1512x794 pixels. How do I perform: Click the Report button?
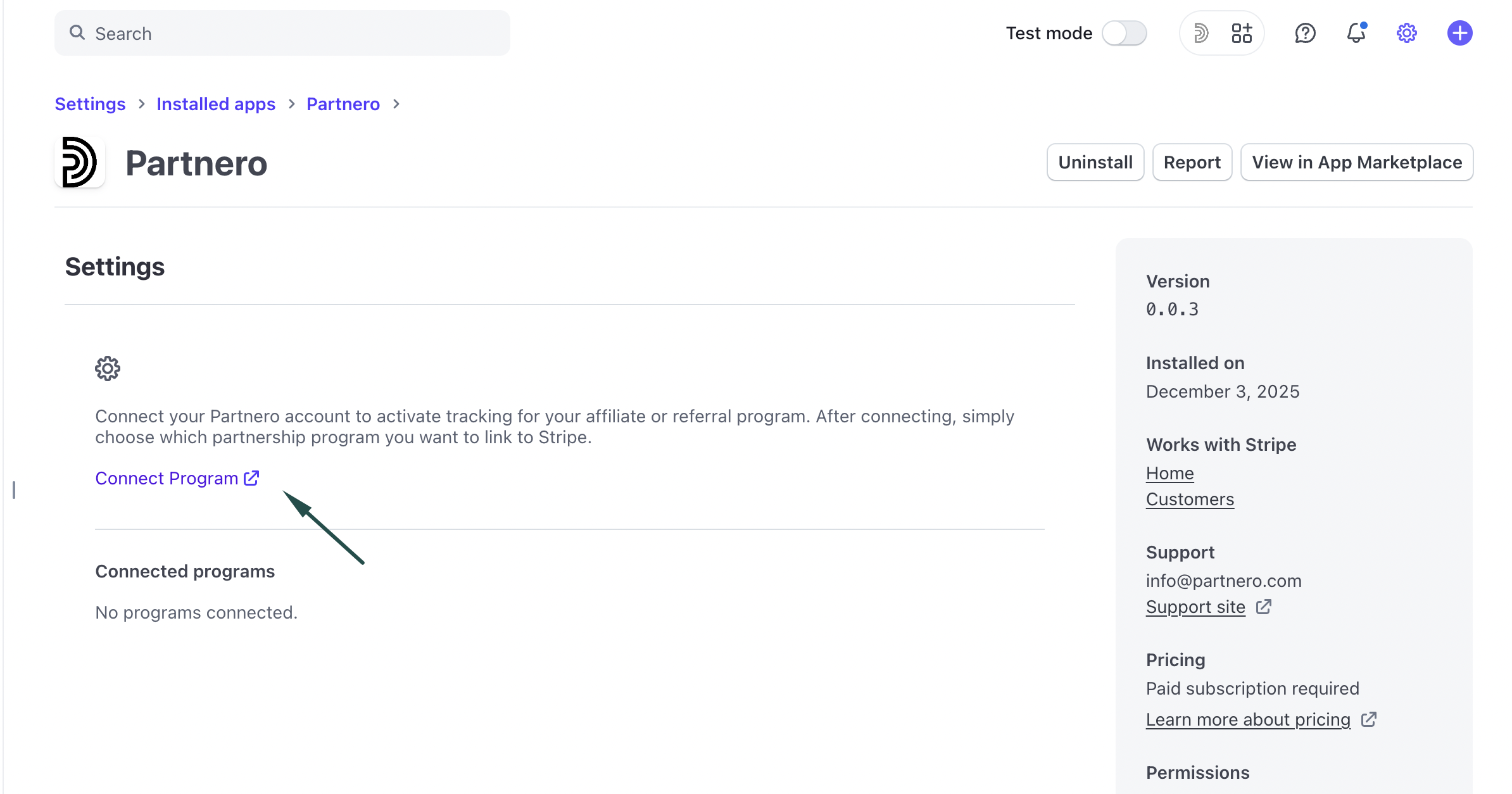click(x=1192, y=162)
